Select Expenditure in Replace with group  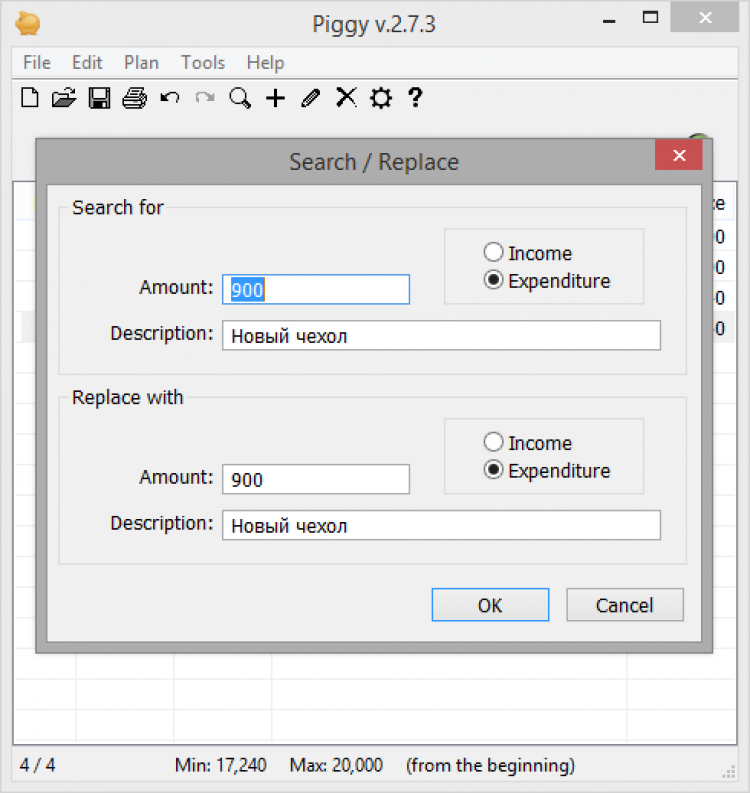(547, 470)
